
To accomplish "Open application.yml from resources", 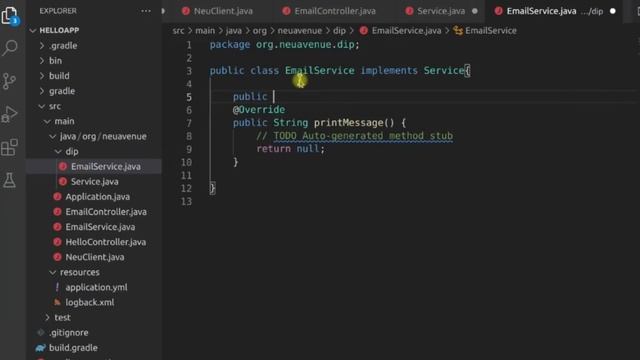I will [96, 287].
